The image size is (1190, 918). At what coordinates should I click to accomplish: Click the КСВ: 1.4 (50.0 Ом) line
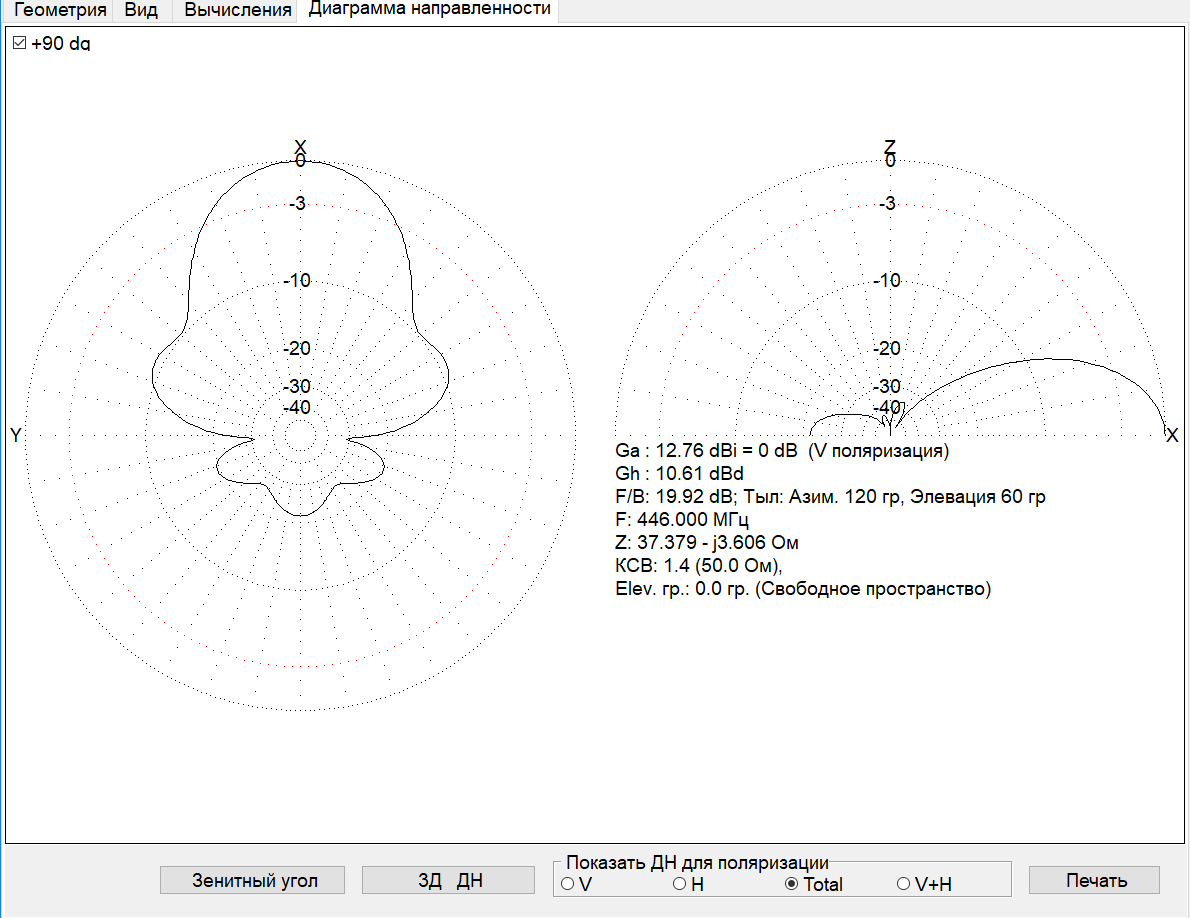click(x=698, y=566)
